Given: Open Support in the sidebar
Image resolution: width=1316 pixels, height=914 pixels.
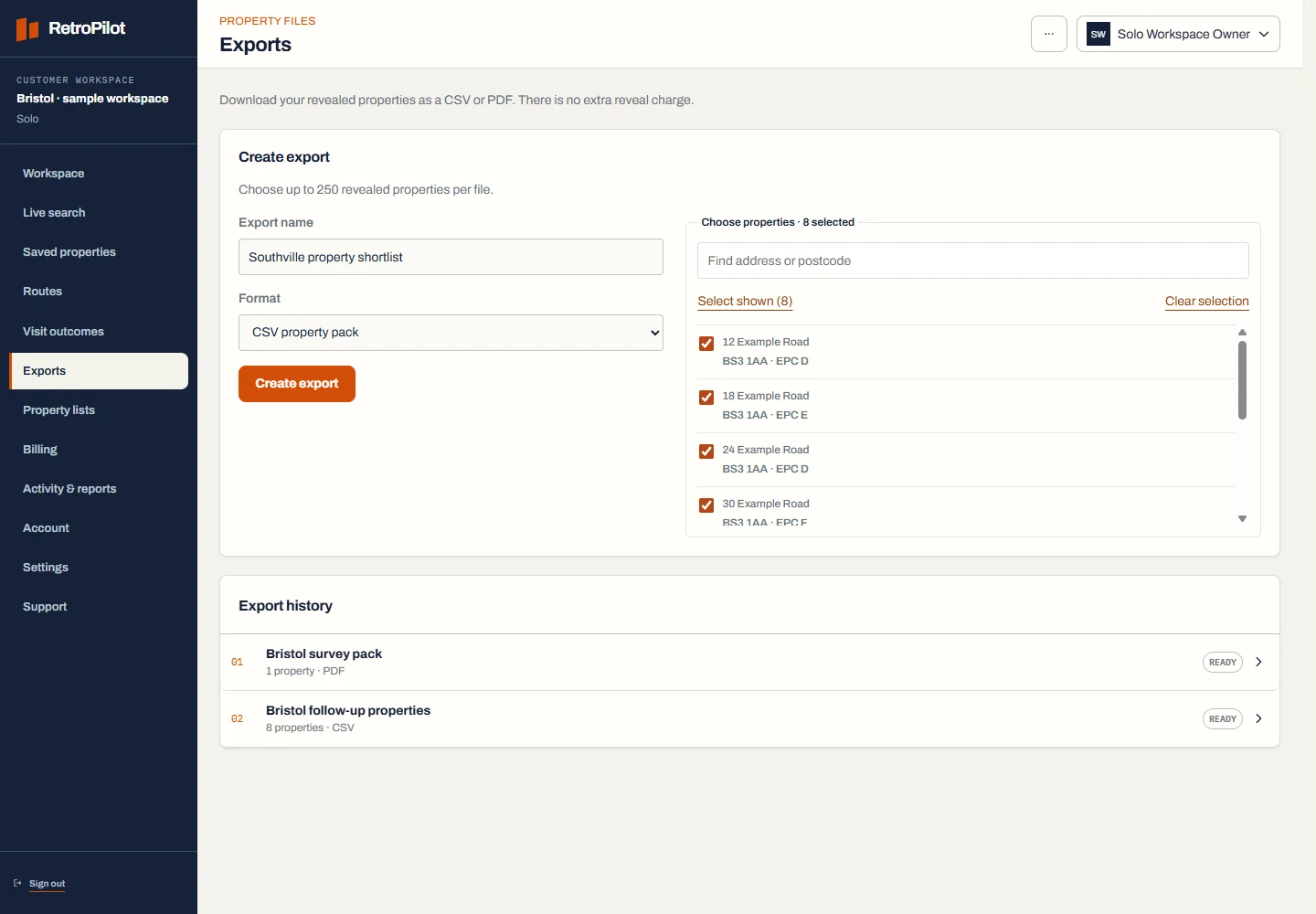Looking at the screenshot, I should coord(99,607).
